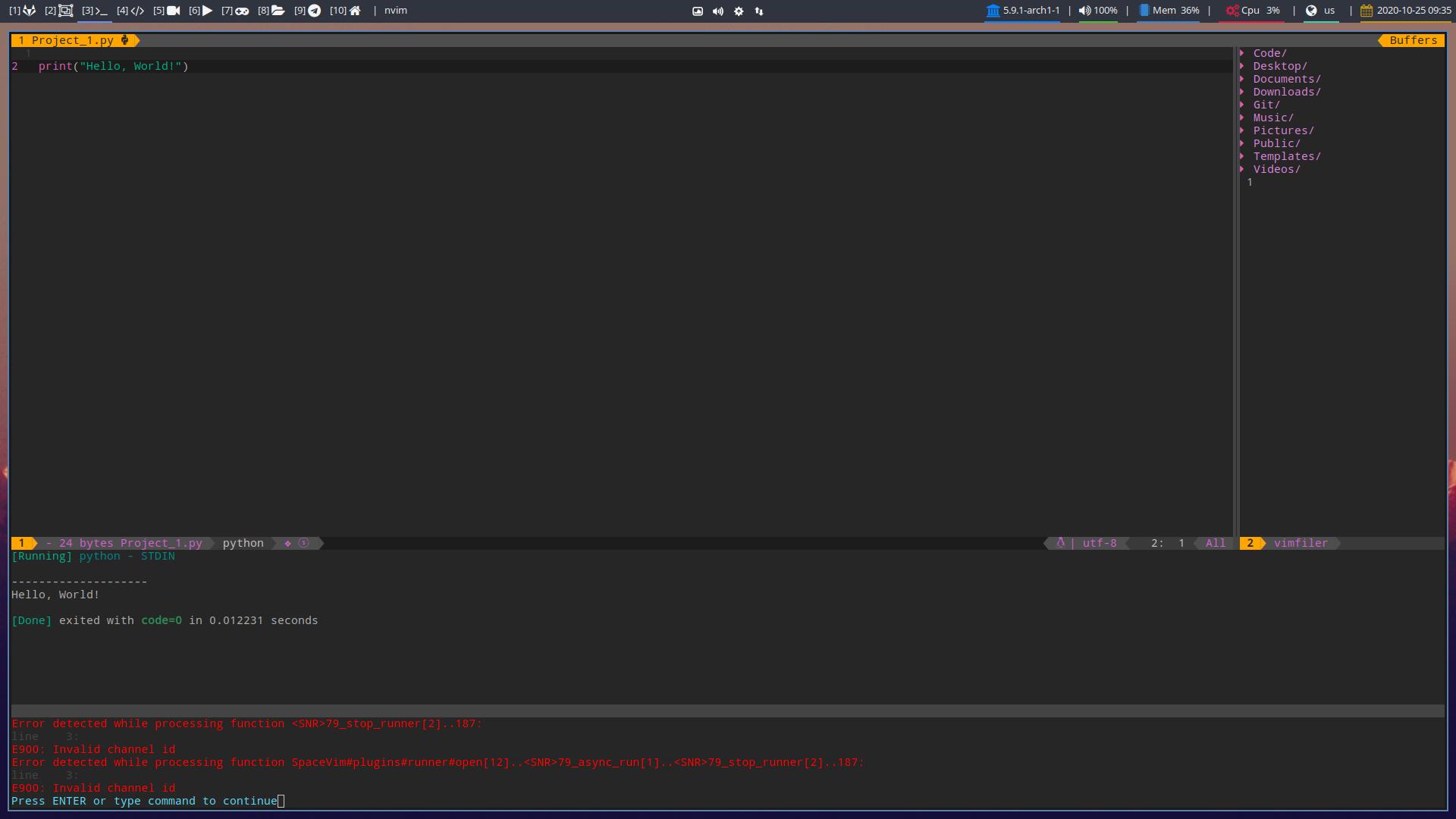1456x819 pixels.
Task: Click the Linux penguin icon in statusline
Action: (1061, 543)
